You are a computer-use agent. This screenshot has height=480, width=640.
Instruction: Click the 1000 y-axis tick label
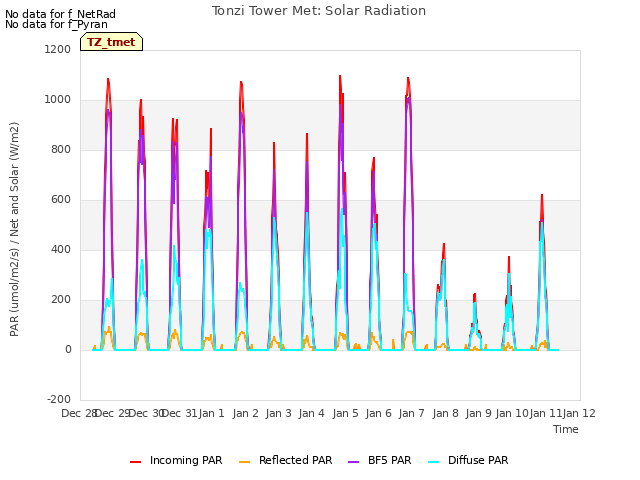pos(58,100)
